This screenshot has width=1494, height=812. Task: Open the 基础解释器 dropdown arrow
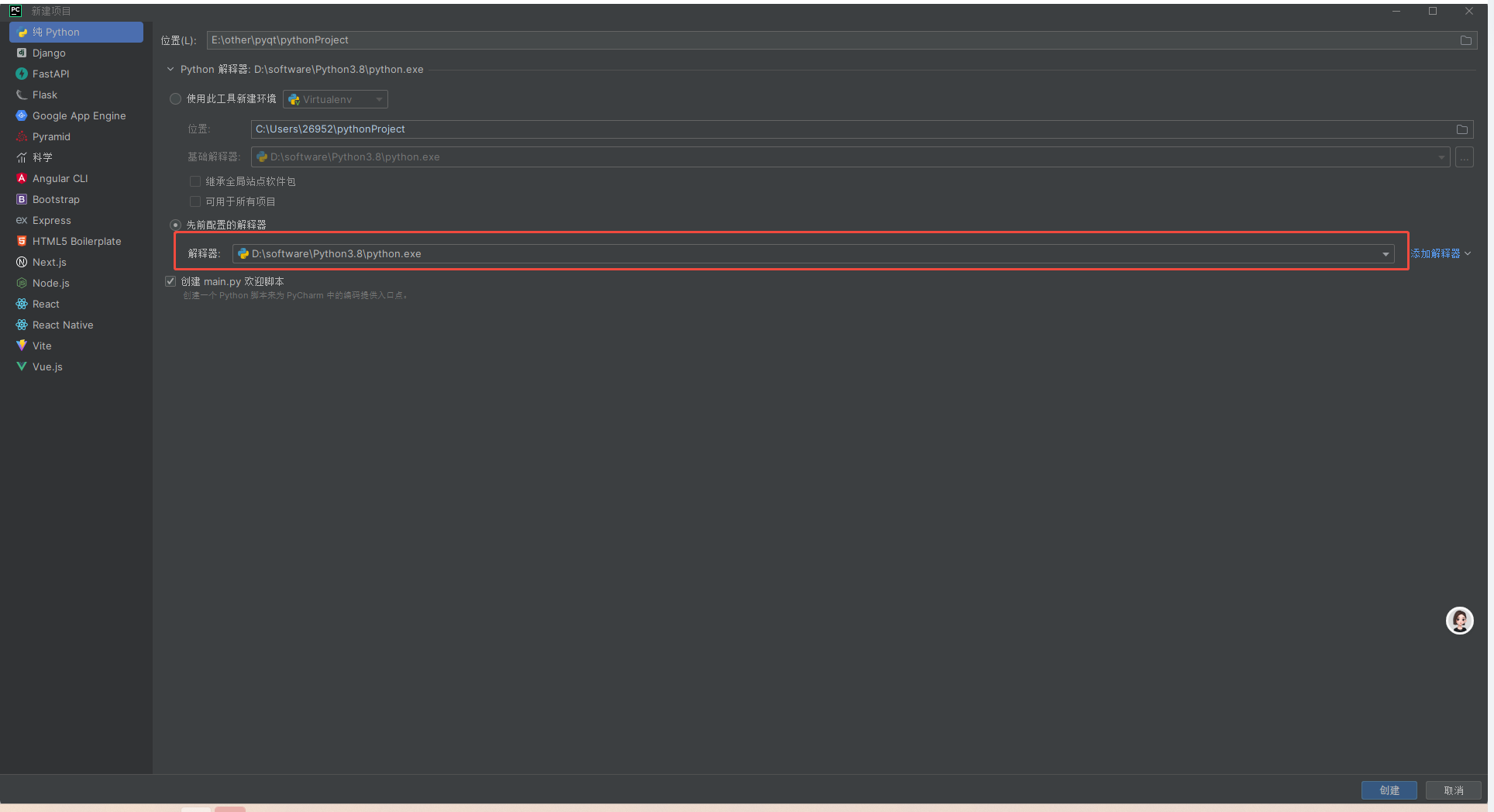point(1441,157)
